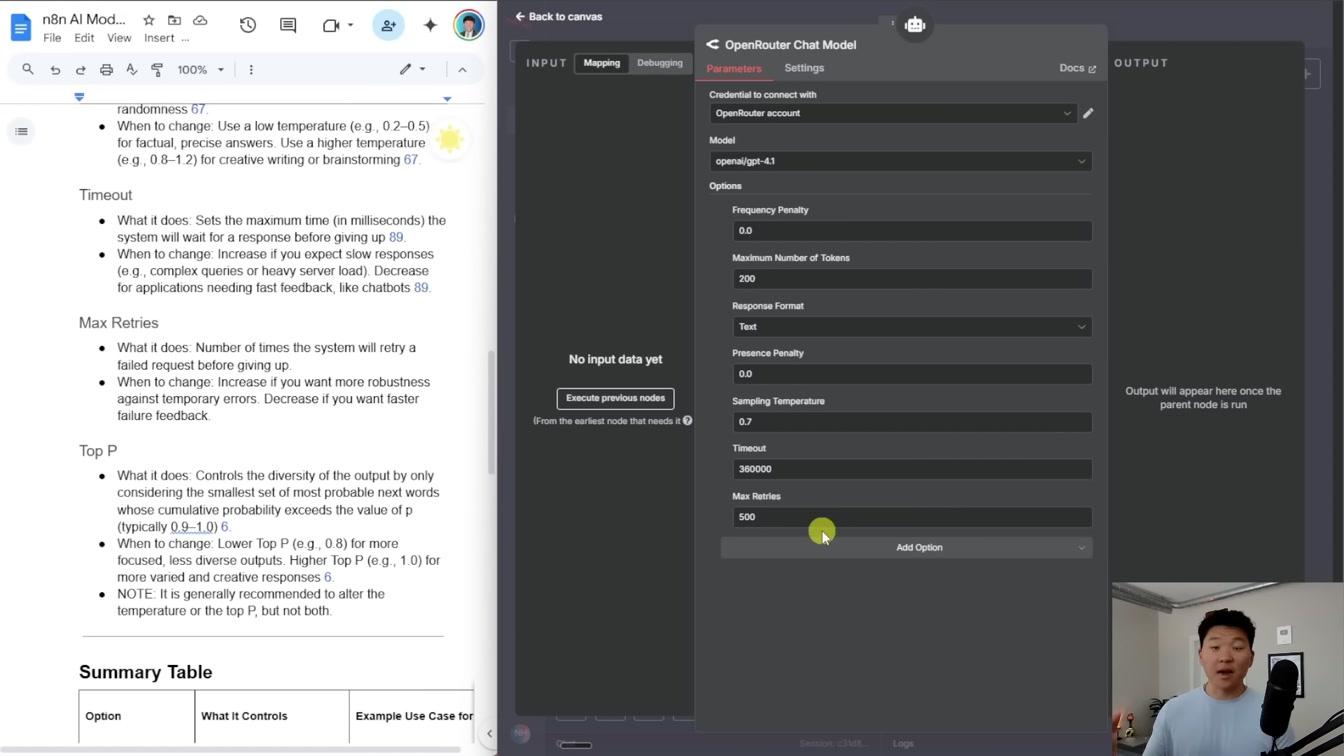Click Frequency Penalty field

point(912,231)
